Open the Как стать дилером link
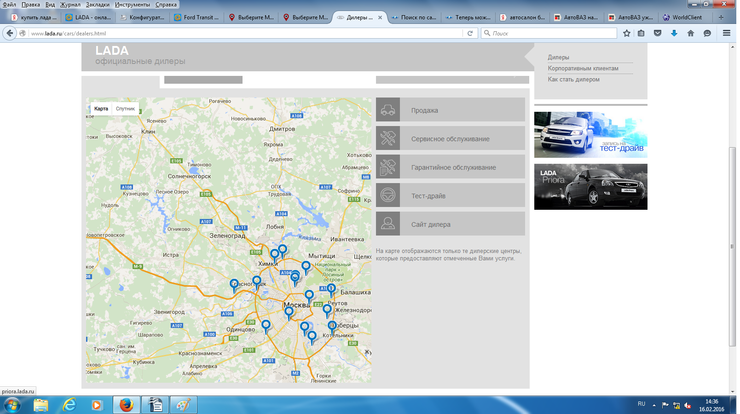740x414 pixels. tap(573, 79)
